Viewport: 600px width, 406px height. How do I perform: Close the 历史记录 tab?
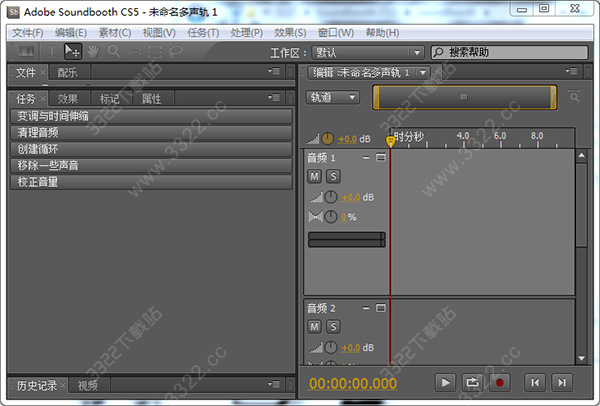[x=63, y=384]
